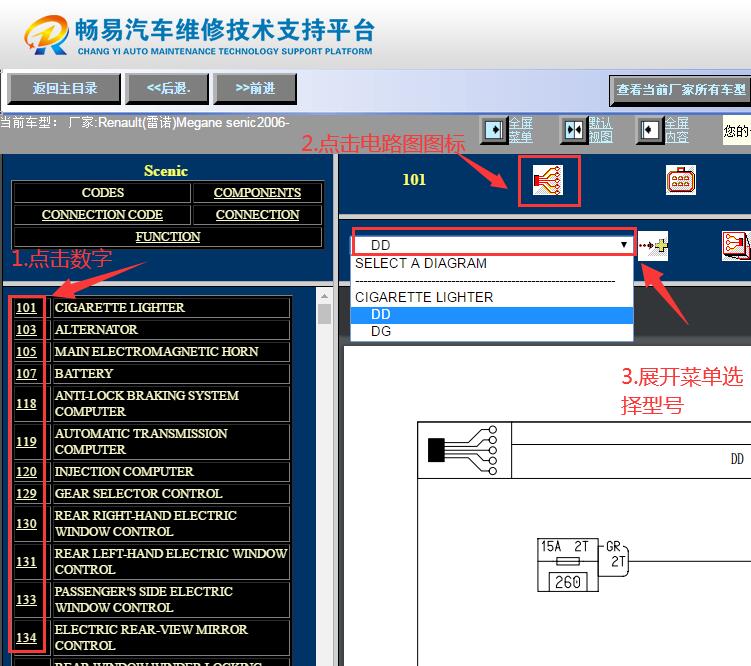This screenshot has height=666, width=751.
Task: Click ELECTRIC REAR-VIEW MIRROR CONTROL text
Action: point(151,637)
